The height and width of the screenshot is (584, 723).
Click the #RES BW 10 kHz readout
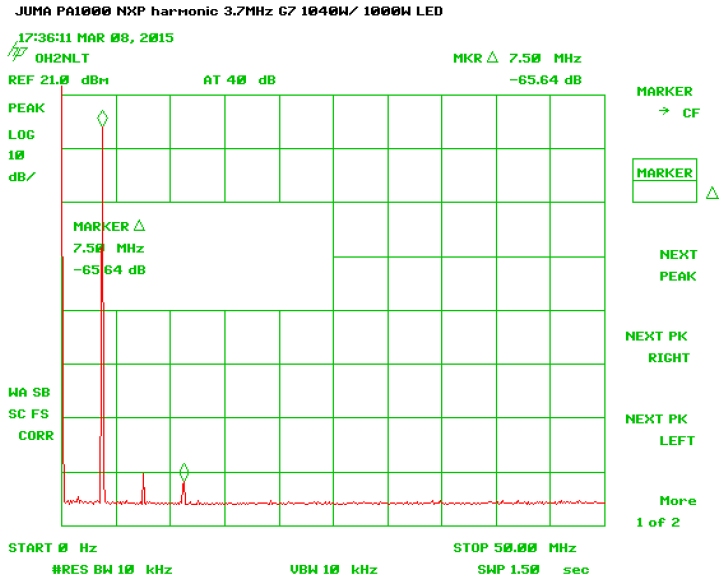112,569
